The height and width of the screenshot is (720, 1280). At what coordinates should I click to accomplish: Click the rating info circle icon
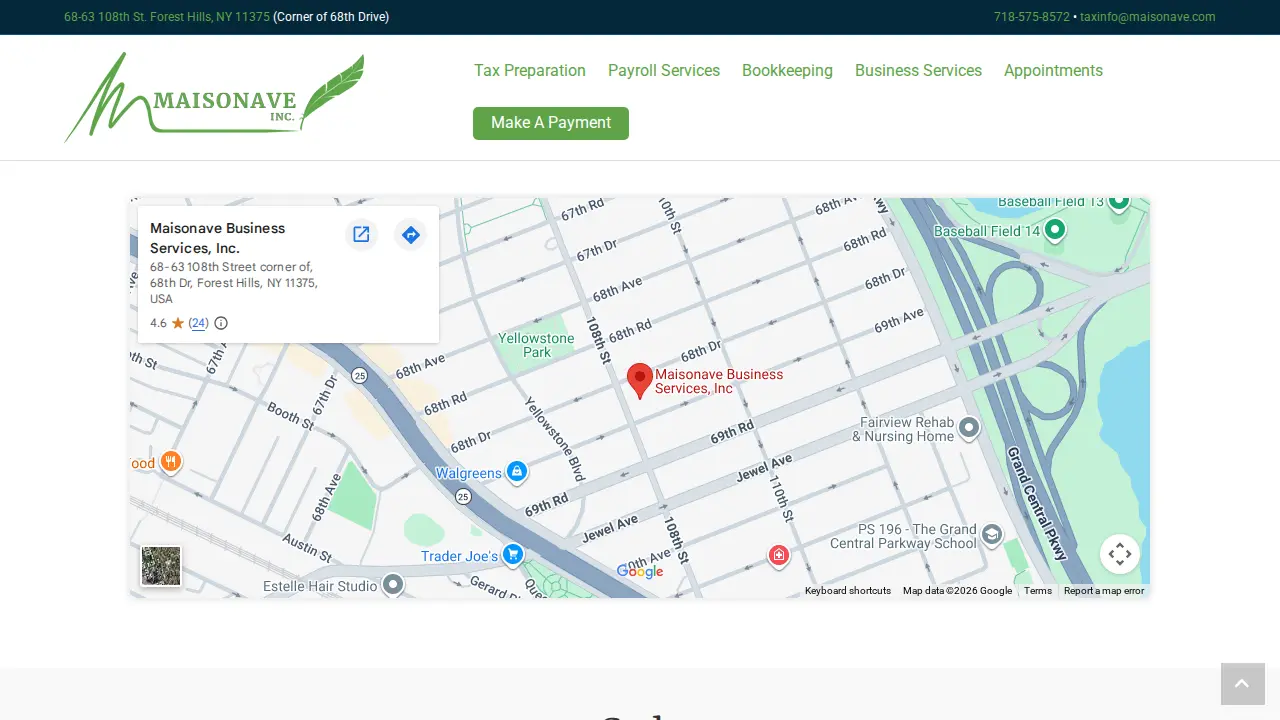(x=221, y=323)
